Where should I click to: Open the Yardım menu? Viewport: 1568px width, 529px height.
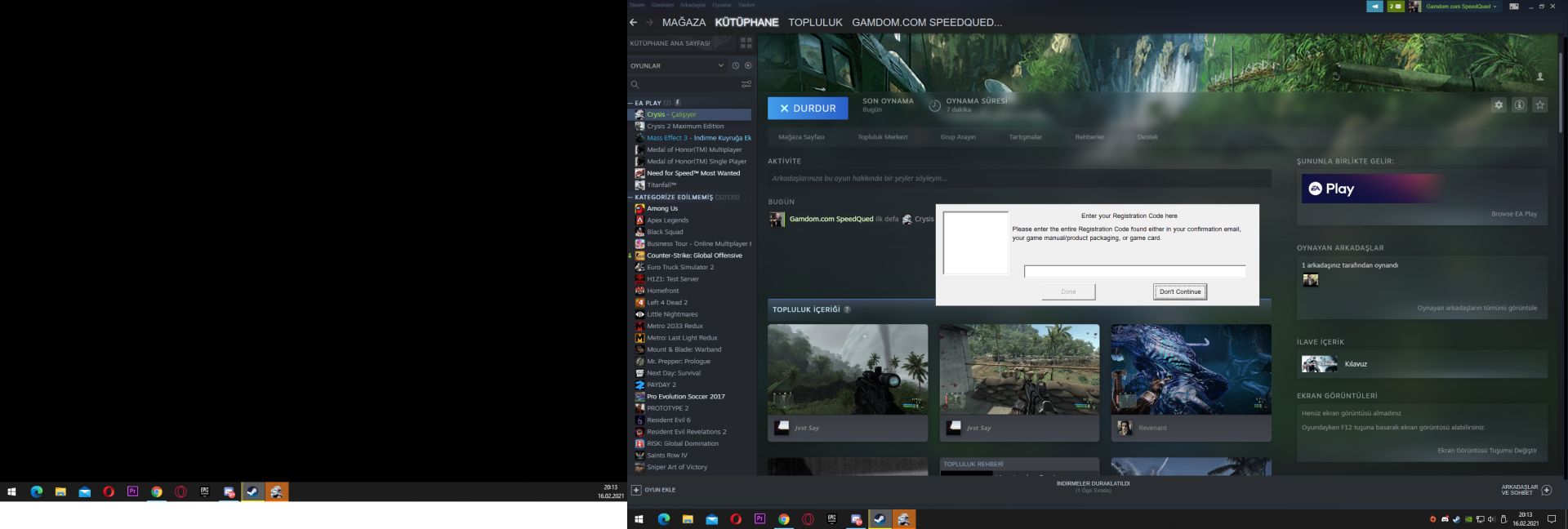click(x=746, y=5)
